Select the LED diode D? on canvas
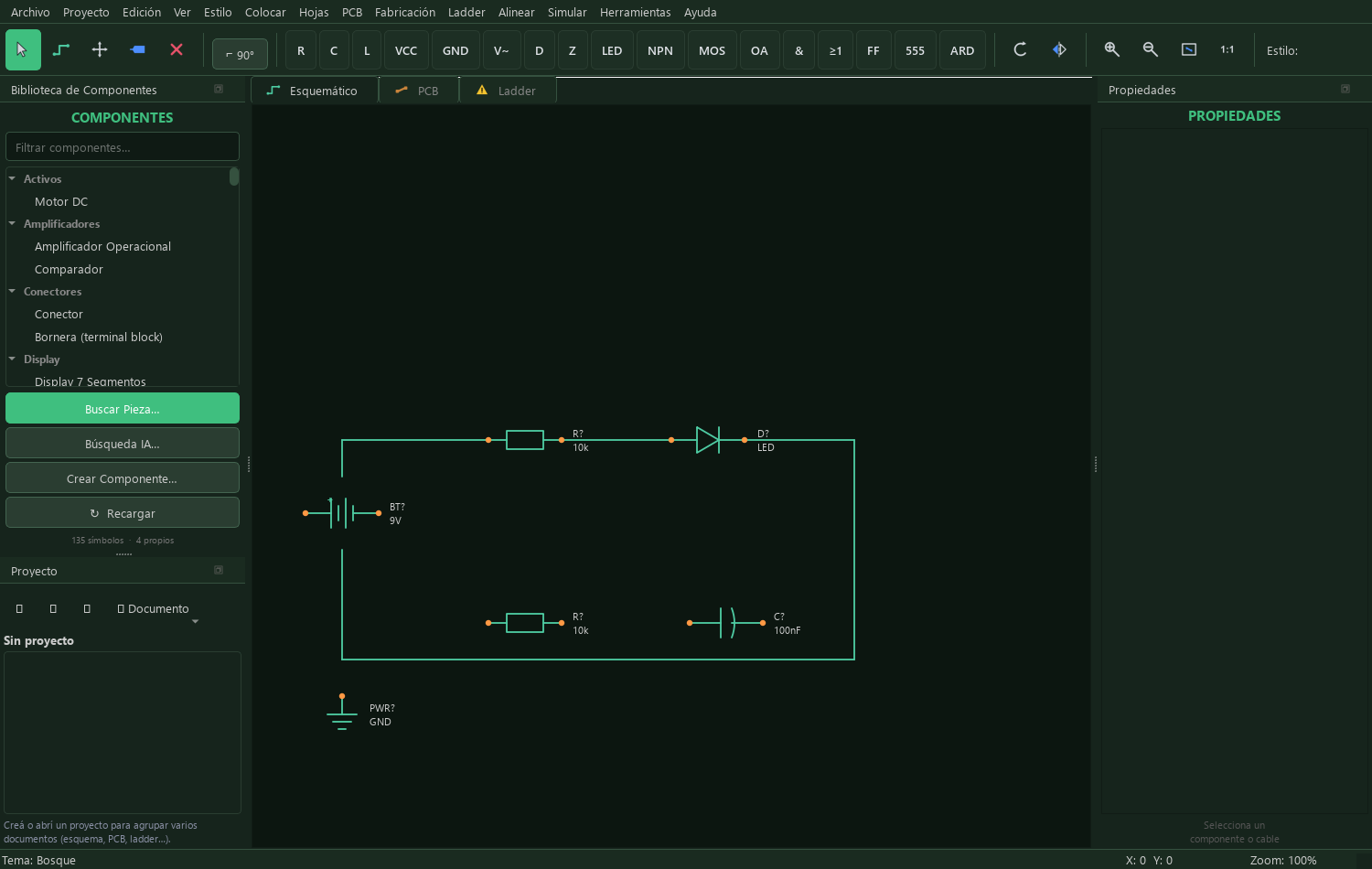Viewport: 1372px width, 869px height. click(x=708, y=440)
